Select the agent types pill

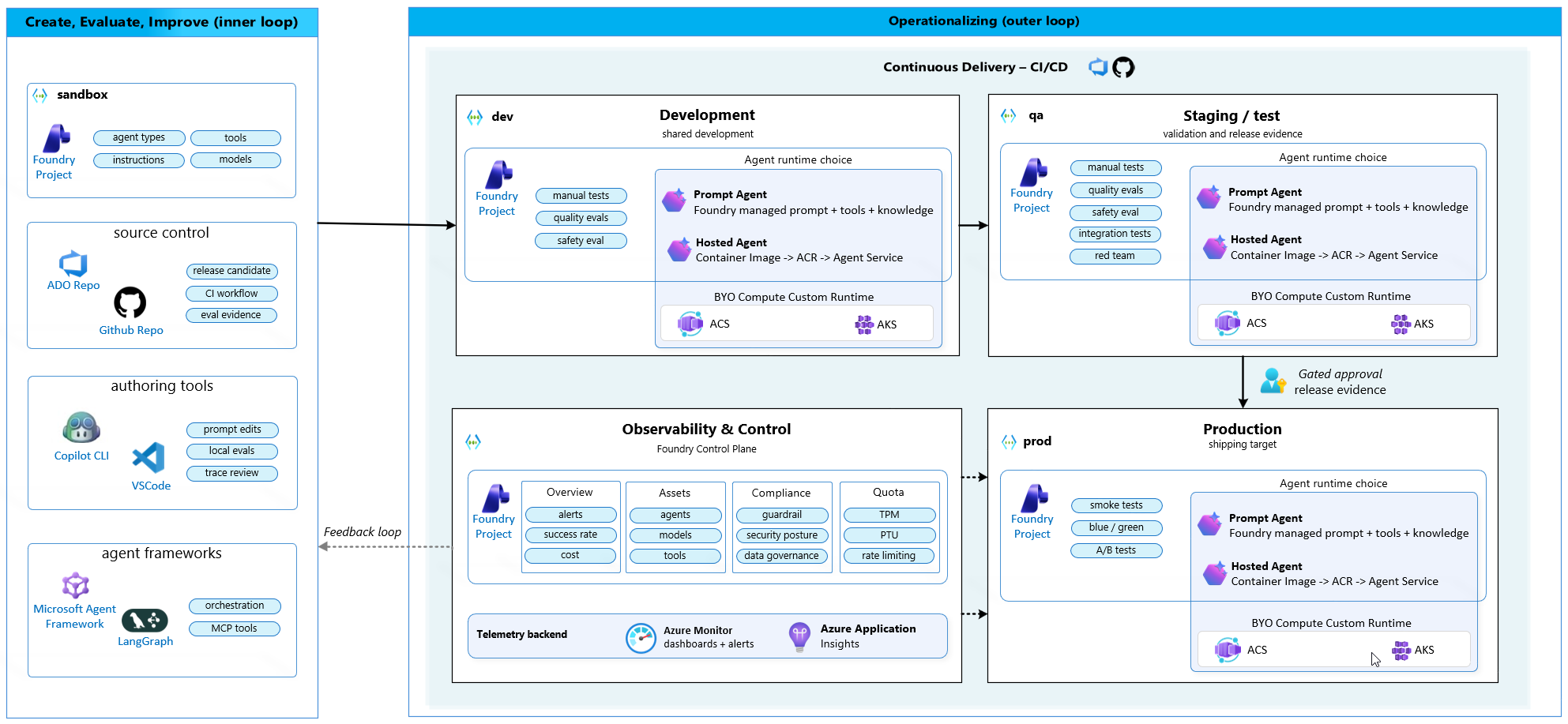(x=139, y=137)
